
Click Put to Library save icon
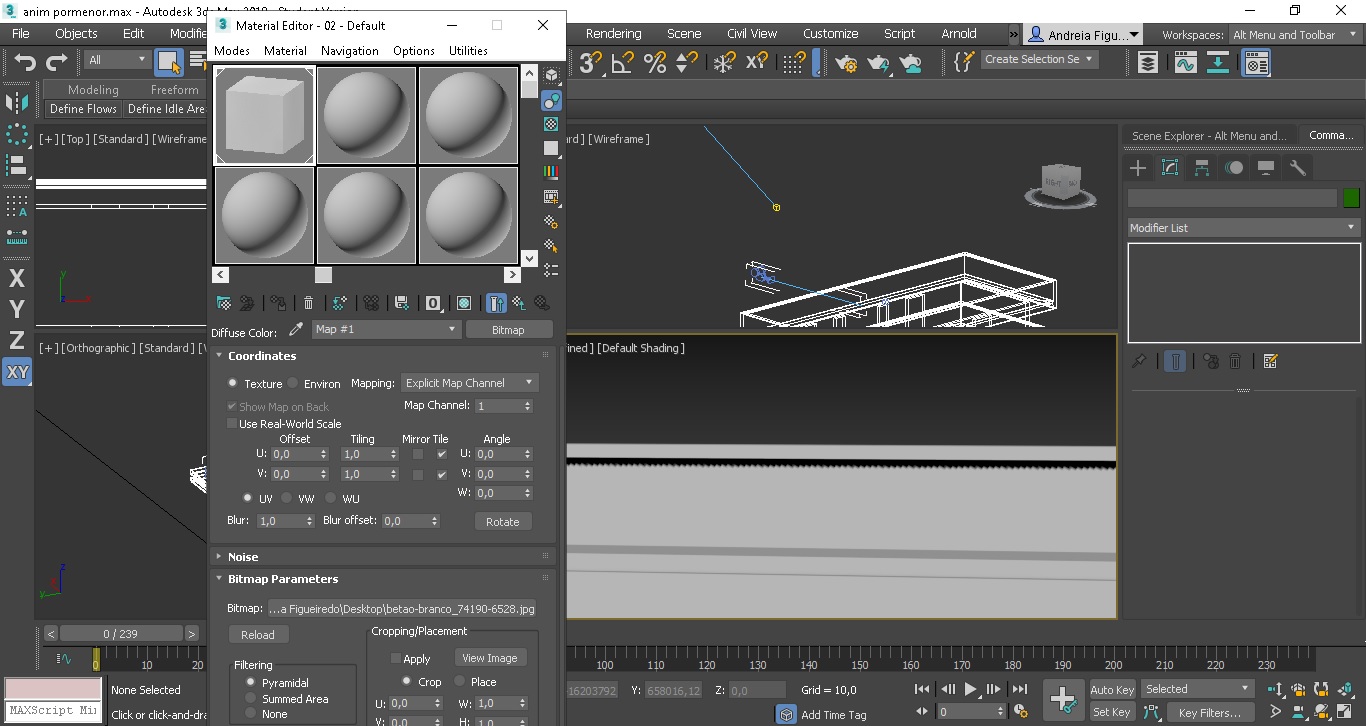click(x=402, y=303)
